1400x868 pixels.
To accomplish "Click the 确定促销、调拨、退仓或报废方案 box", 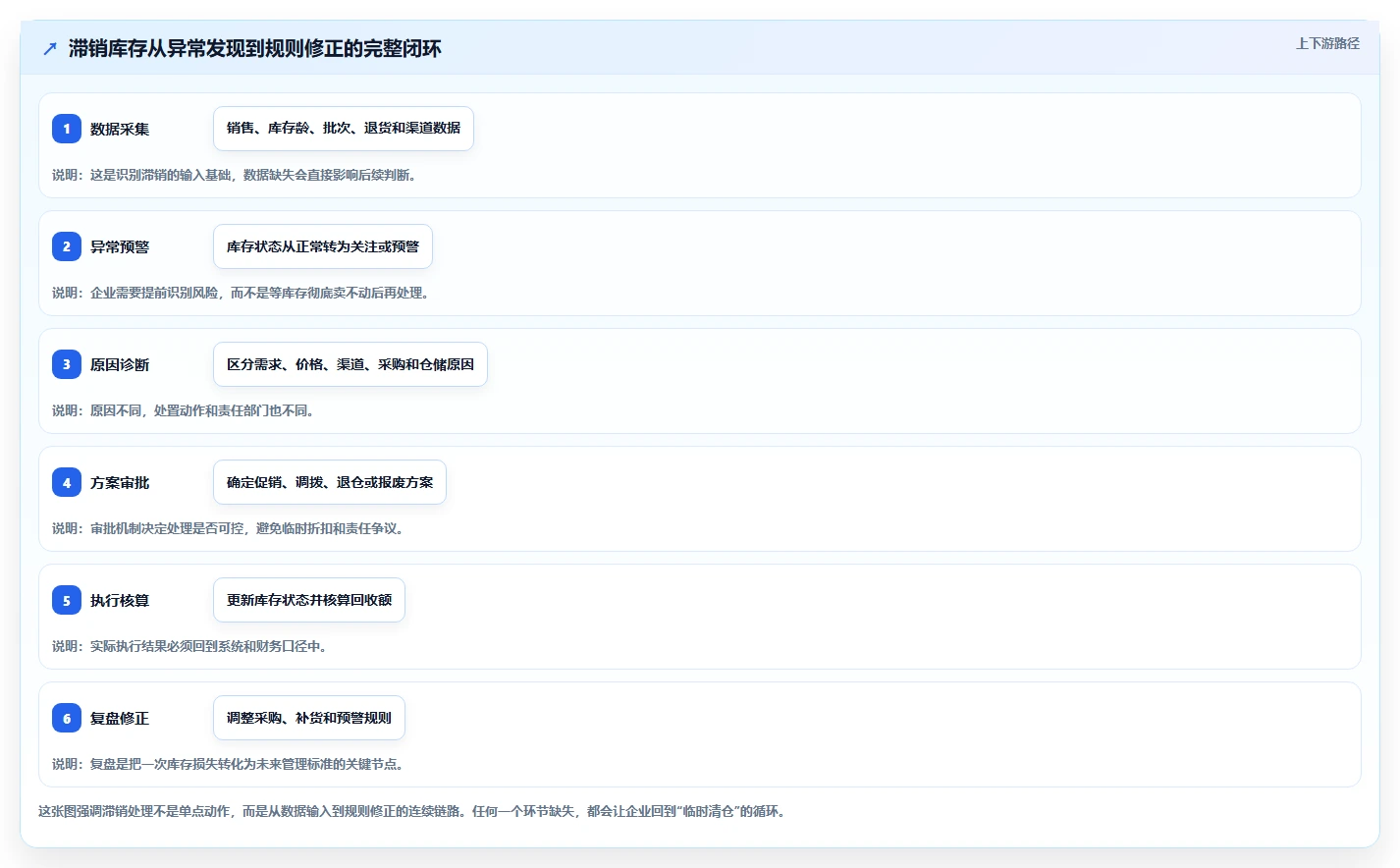I will (x=330, y=482).
